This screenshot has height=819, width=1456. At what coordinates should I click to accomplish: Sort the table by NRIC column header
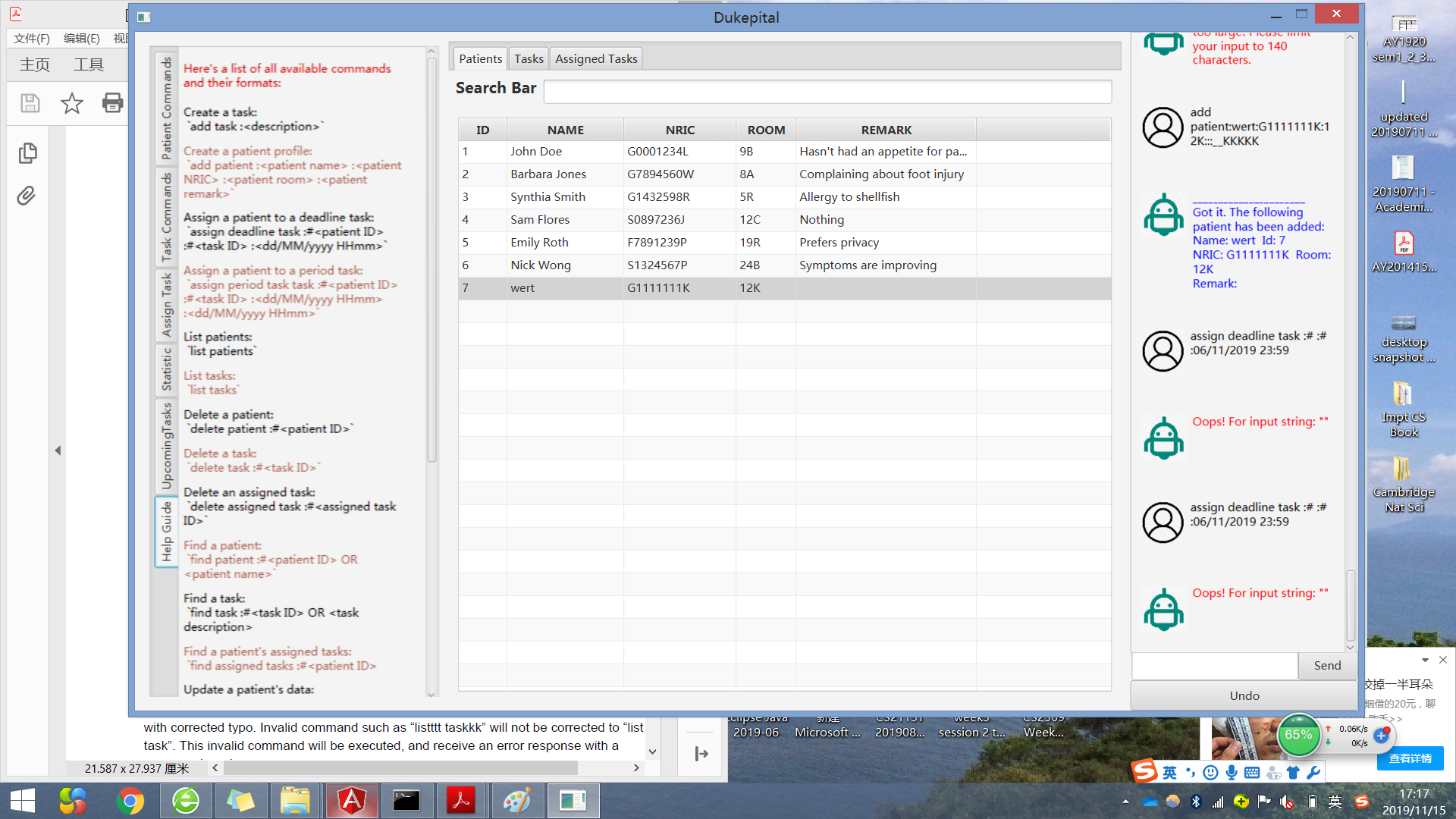(x=679, y=130)
